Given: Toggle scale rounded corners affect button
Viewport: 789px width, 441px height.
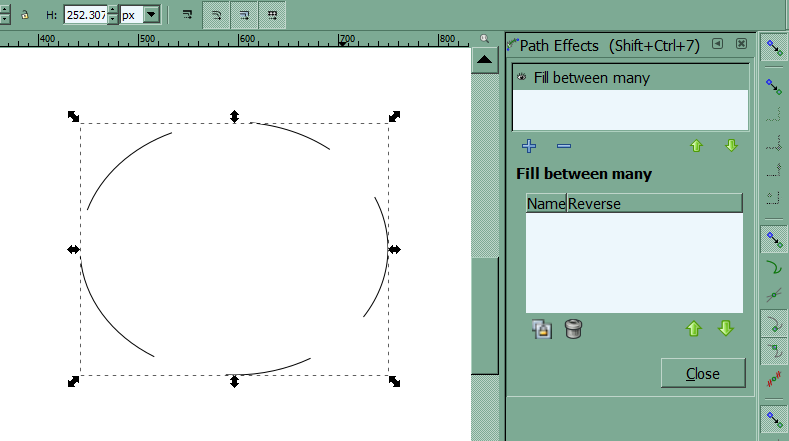Looking at the screenshot, I should (x=216, y=16).
